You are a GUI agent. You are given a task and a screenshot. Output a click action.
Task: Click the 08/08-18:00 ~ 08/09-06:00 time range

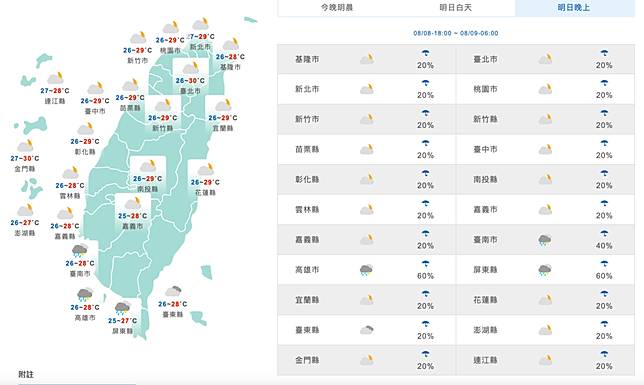456,33
